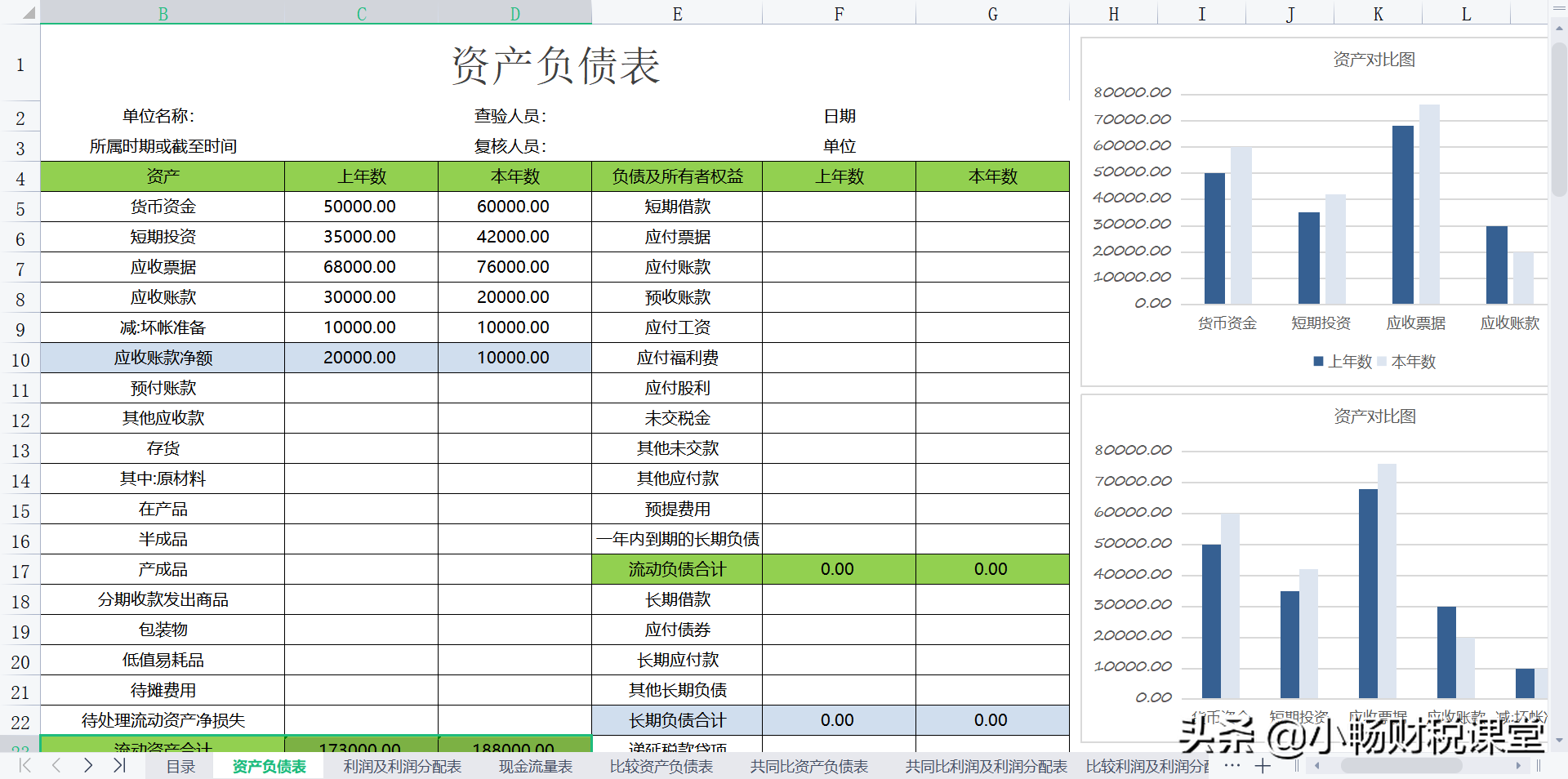
Task: Click the 资产负债表 title cell
Action: [x=555, y=65]
